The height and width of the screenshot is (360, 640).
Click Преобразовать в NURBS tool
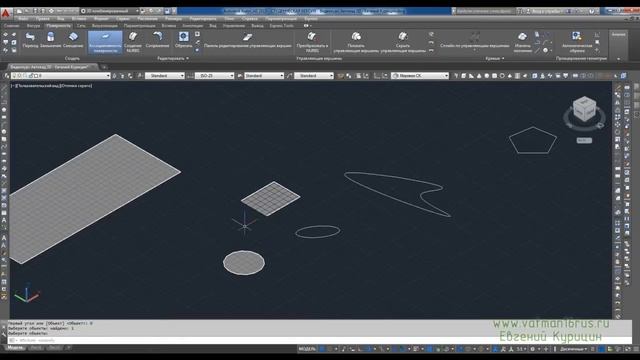312,42
